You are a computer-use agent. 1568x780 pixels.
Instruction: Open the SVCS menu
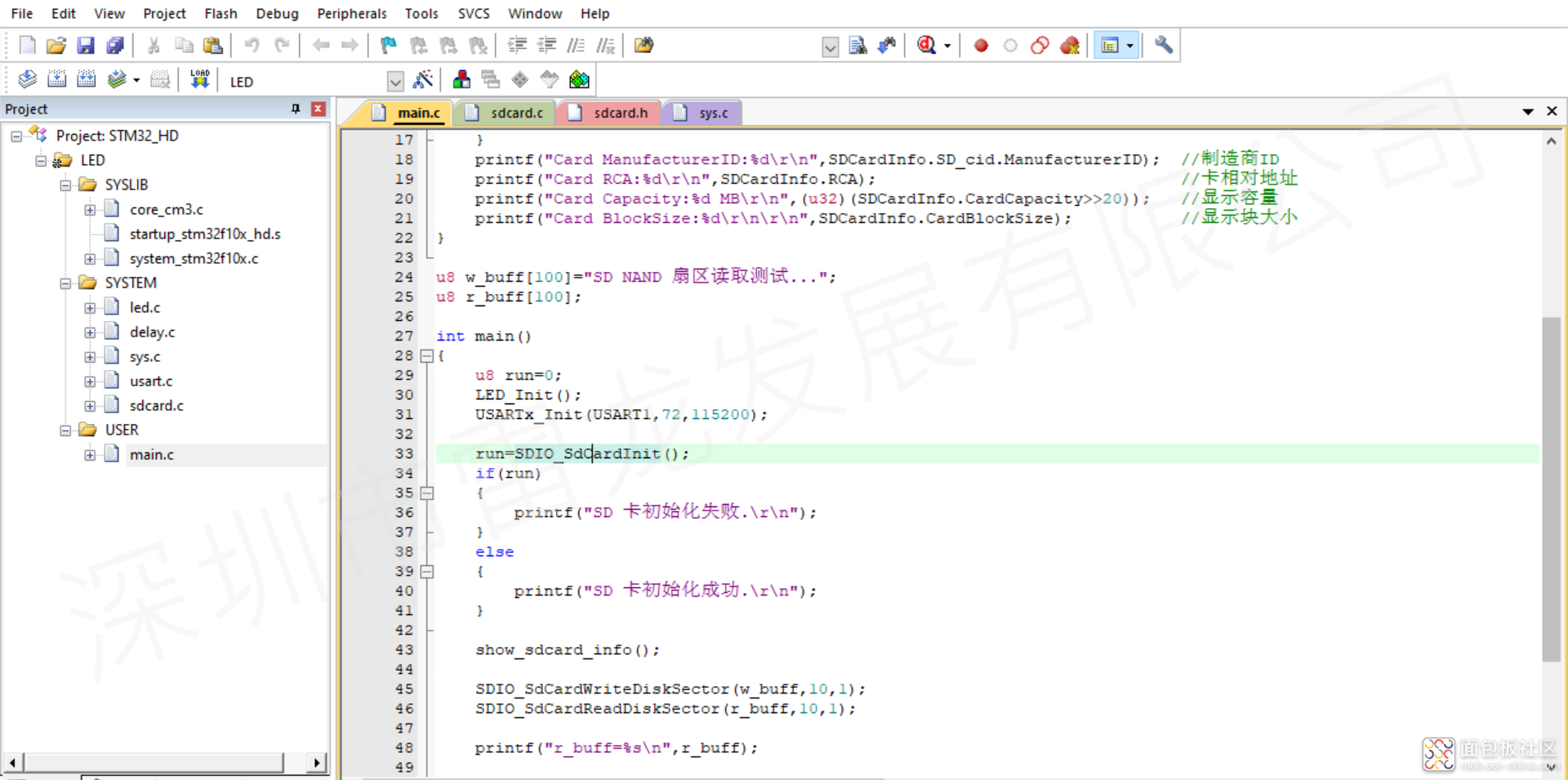(x=474, y=13)
